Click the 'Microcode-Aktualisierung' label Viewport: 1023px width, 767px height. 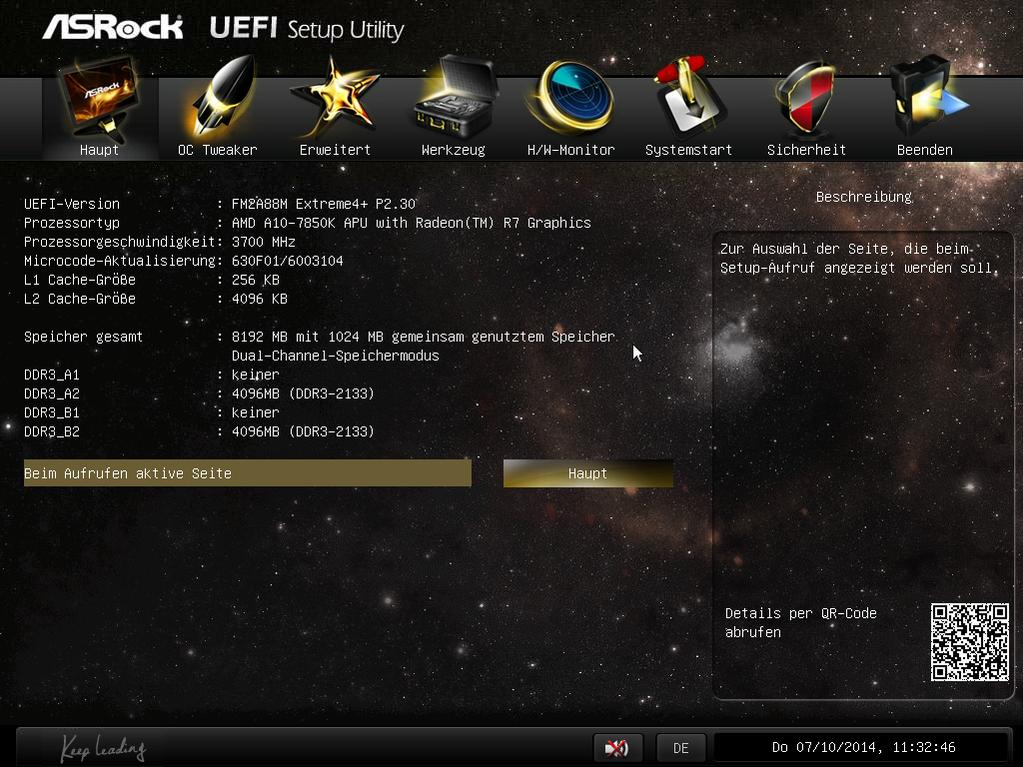119,261
